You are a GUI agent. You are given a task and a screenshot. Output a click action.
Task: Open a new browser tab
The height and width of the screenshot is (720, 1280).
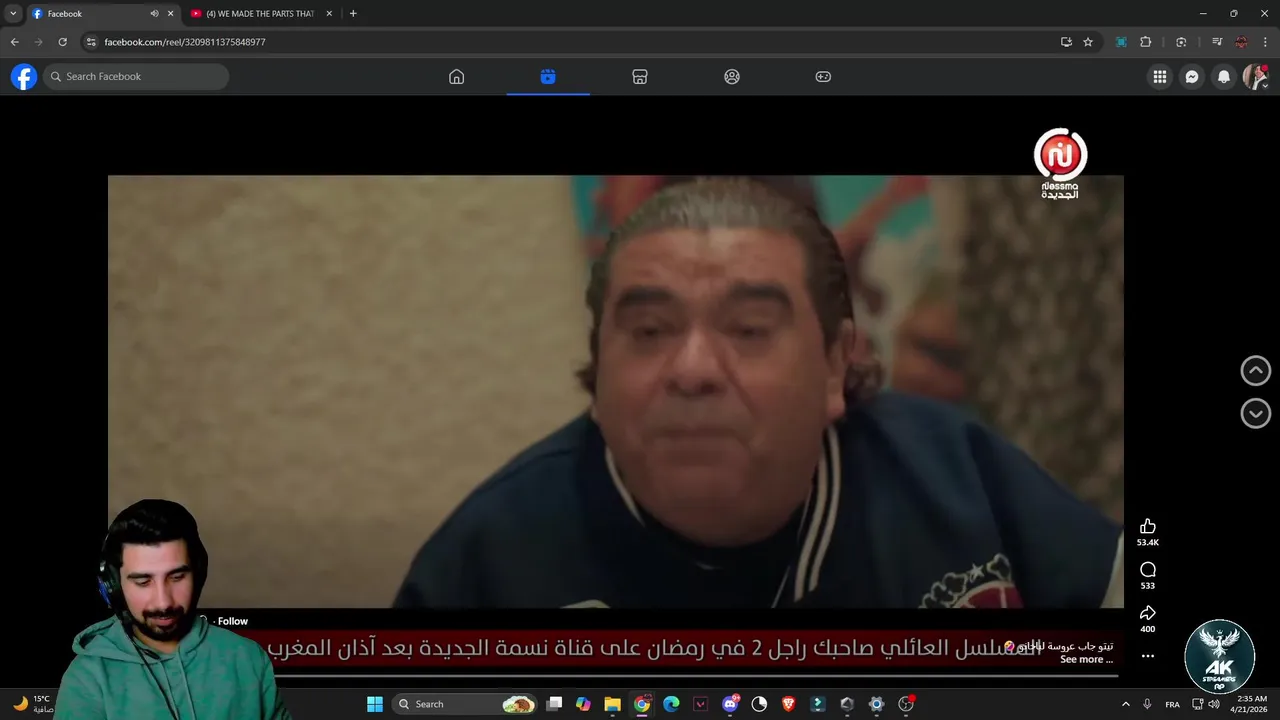(x=353, y=14)
